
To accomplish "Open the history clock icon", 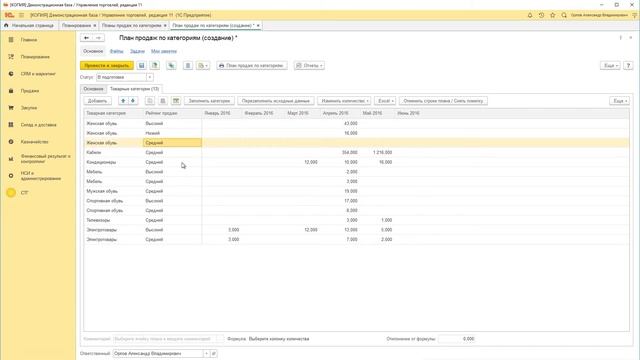I will point(541,15).
